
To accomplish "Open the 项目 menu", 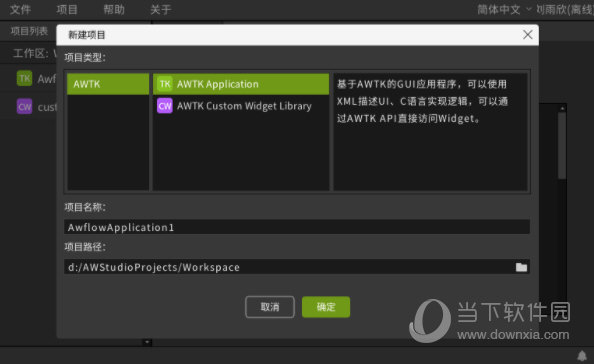I will (x=67, y=9).
